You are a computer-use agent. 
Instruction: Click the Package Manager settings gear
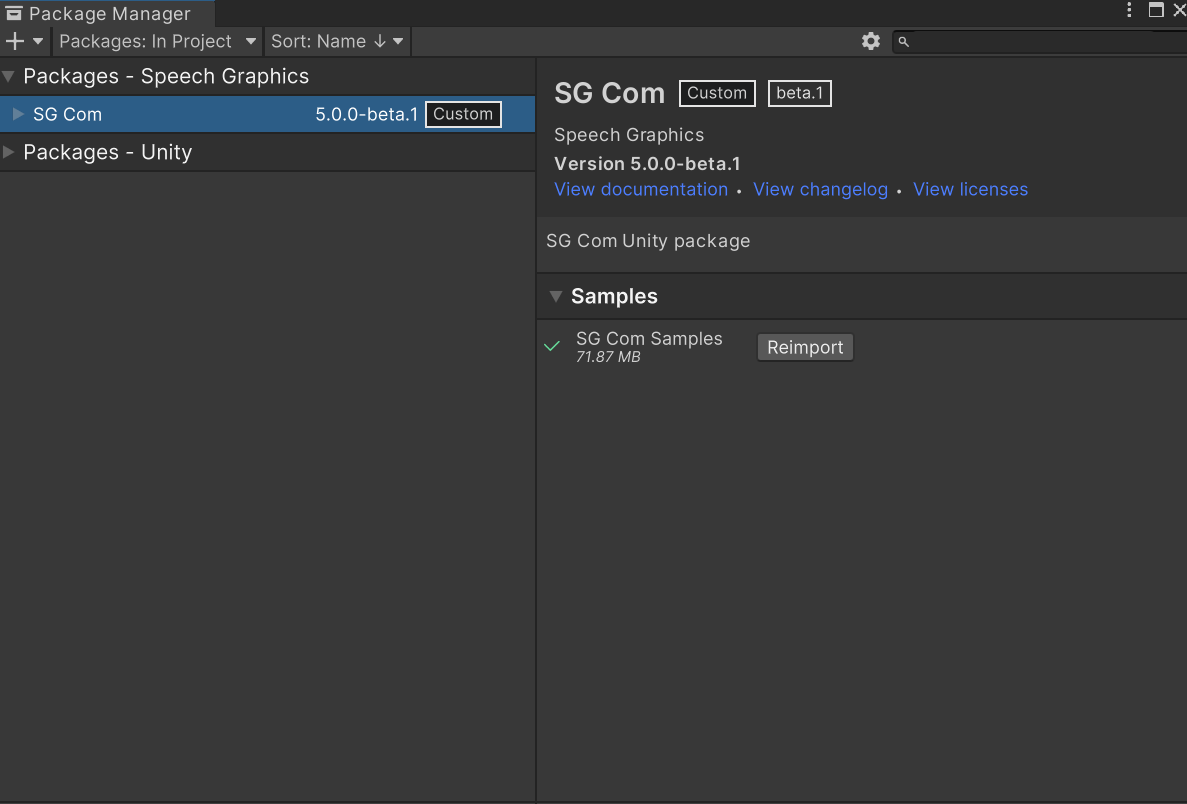(x=870, y=41)
